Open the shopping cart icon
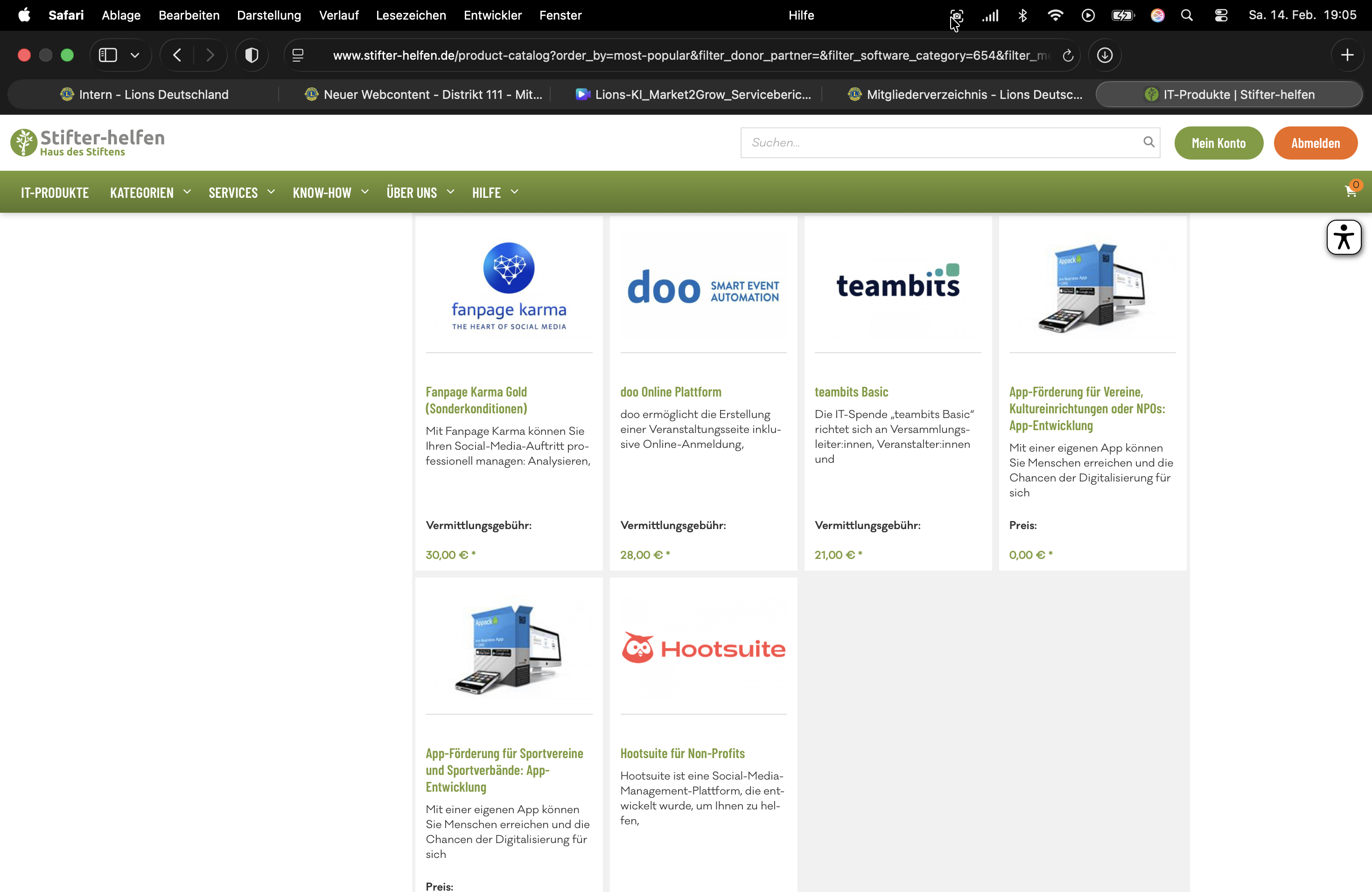 click(x=1350, y=191)
